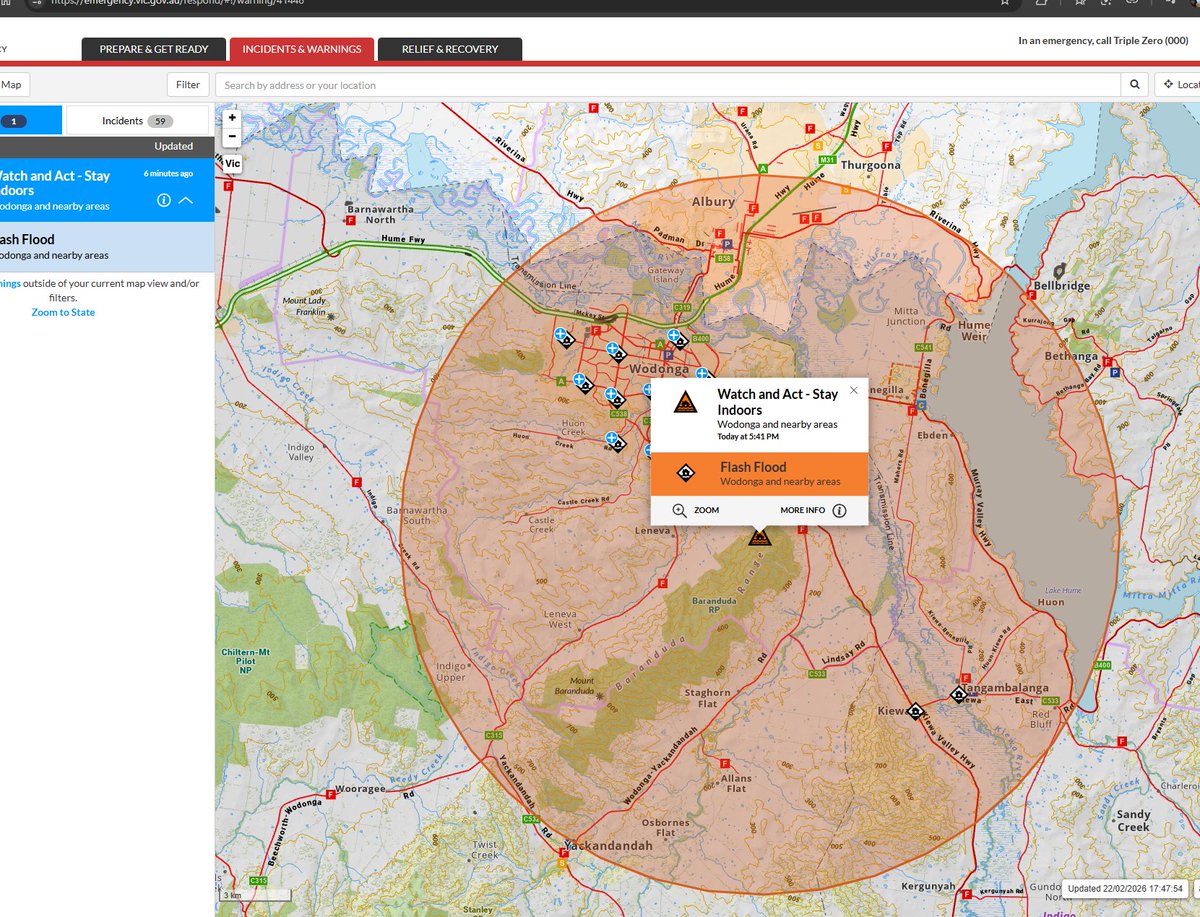Select Flash Flood entry in sidebar list
This screenshot has height=917, width=1200.
click(x=106, y=246)
